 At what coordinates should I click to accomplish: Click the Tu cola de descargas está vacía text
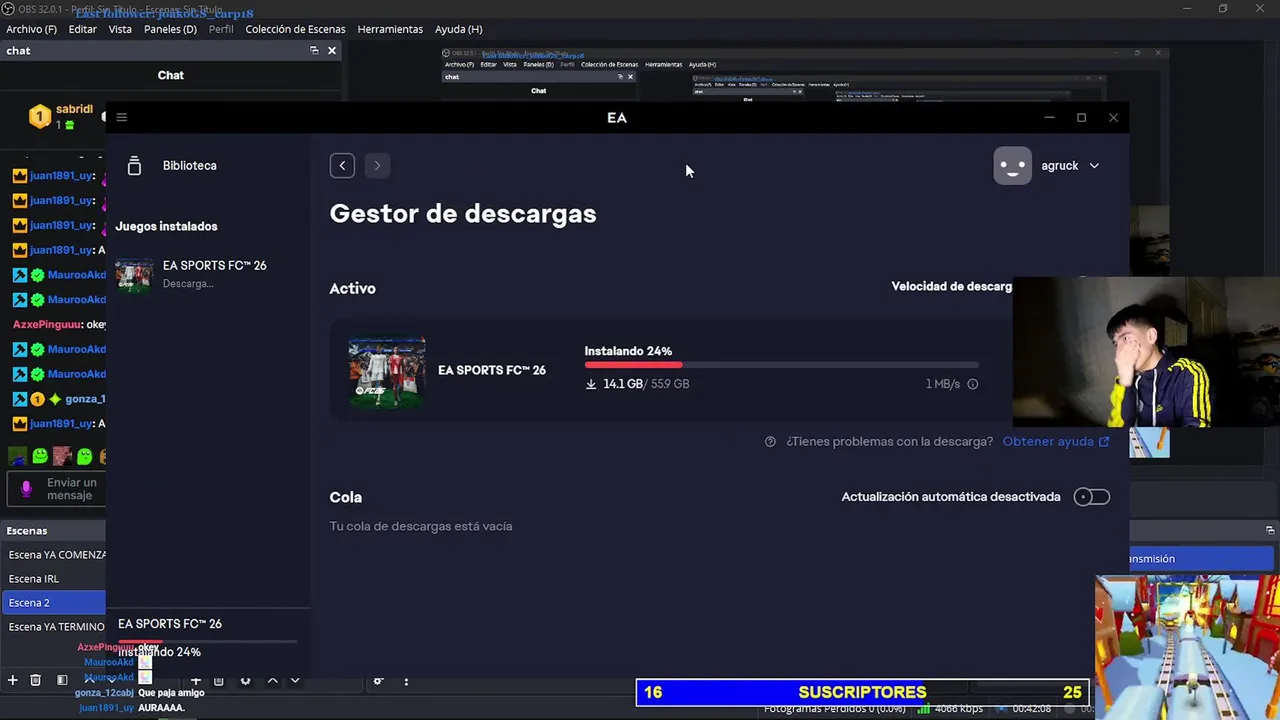[x=421, y=526]
